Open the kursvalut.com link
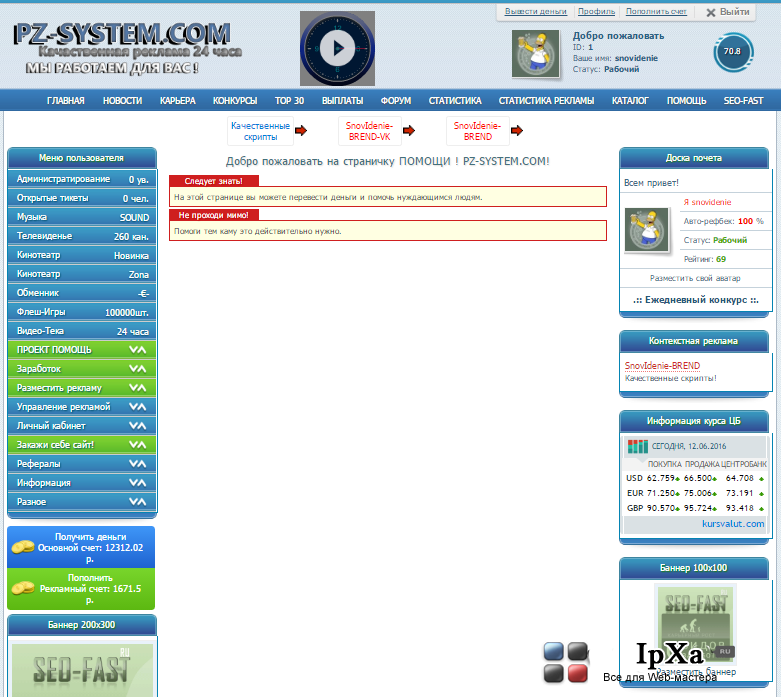Image resolution: width=781 pixels, height=697 pixels. click(733, 524)
